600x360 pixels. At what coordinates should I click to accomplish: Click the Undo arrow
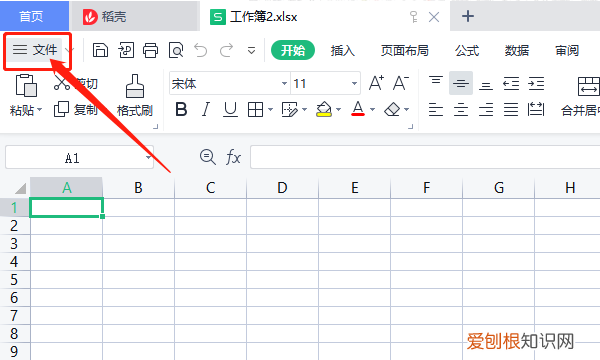point(201,50)
